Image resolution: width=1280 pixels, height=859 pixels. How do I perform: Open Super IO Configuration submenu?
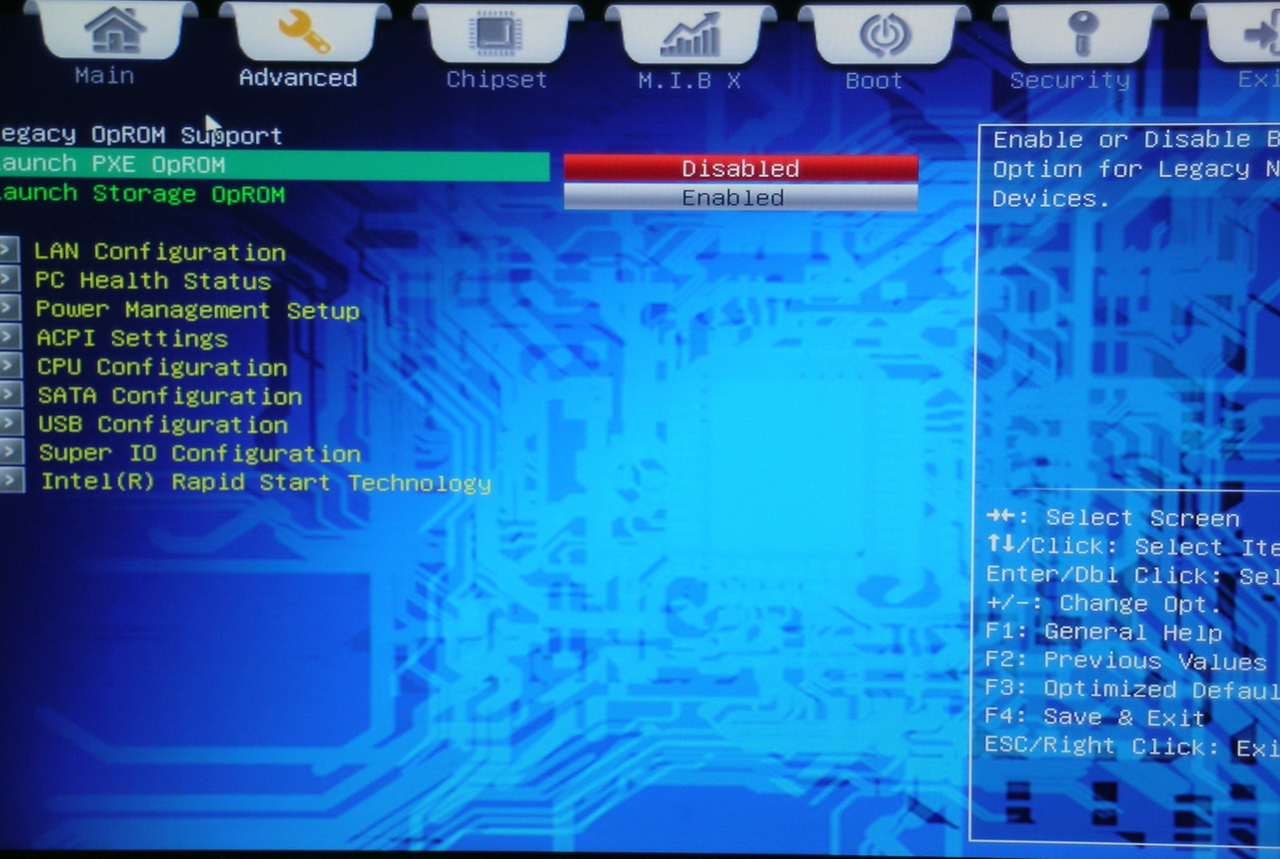[x=200, y=454]
